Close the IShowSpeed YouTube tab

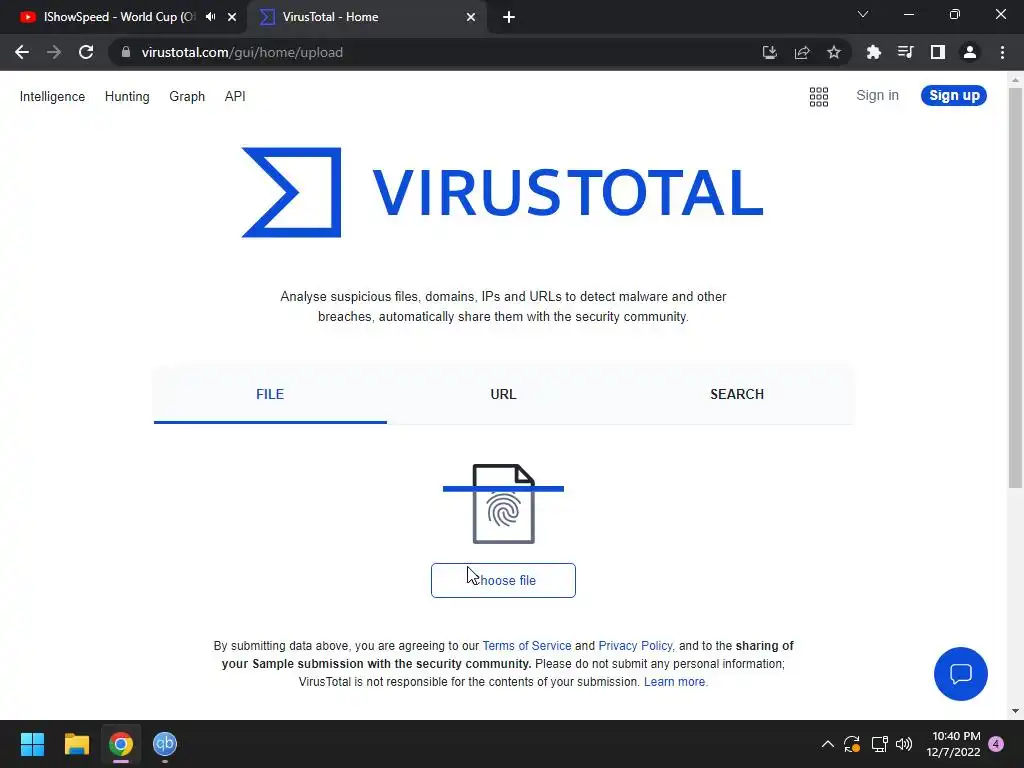pyautogui.click(x=232, y=17)
